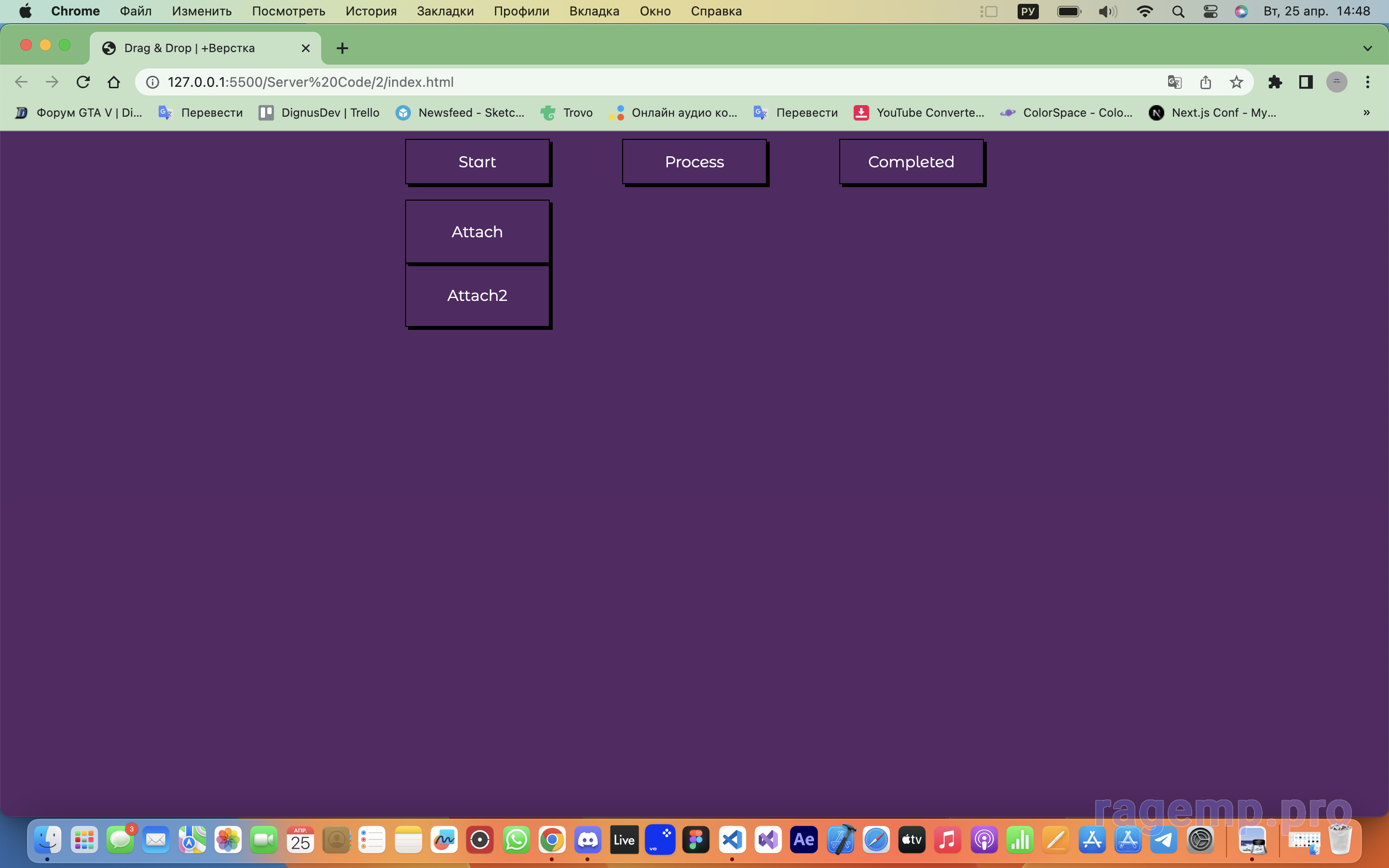The width and height of the screenshot is (1389, 868).
Task: Open the Закладки menu
Action: 445,12
